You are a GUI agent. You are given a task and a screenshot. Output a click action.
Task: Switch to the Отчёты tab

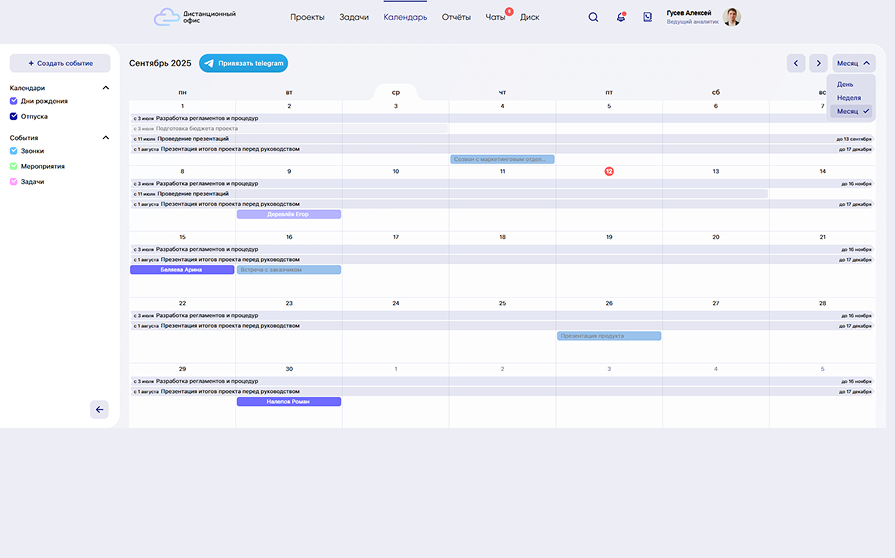coord(456,17)
